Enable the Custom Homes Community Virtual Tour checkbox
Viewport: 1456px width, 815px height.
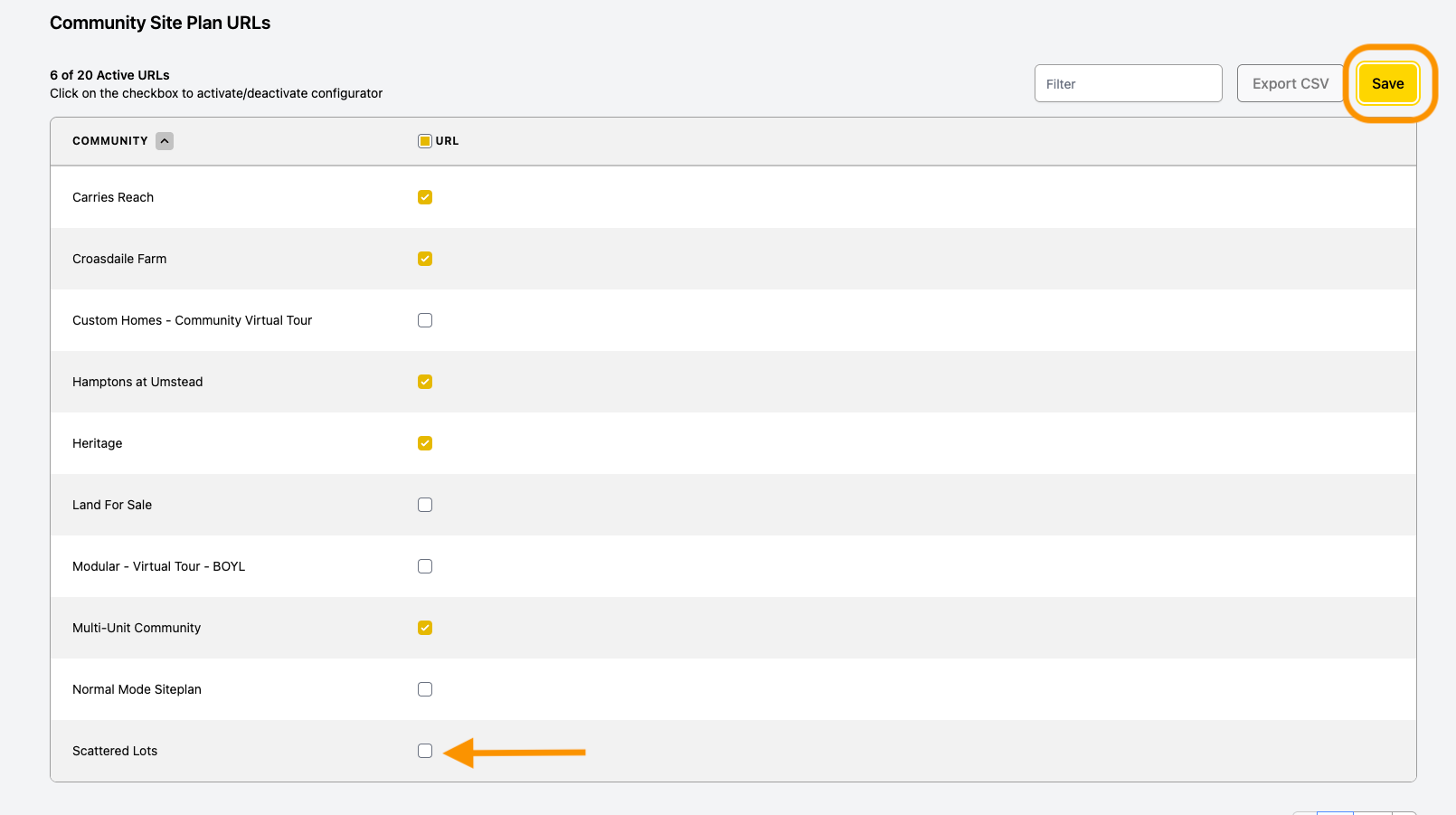tap(425, 320)
